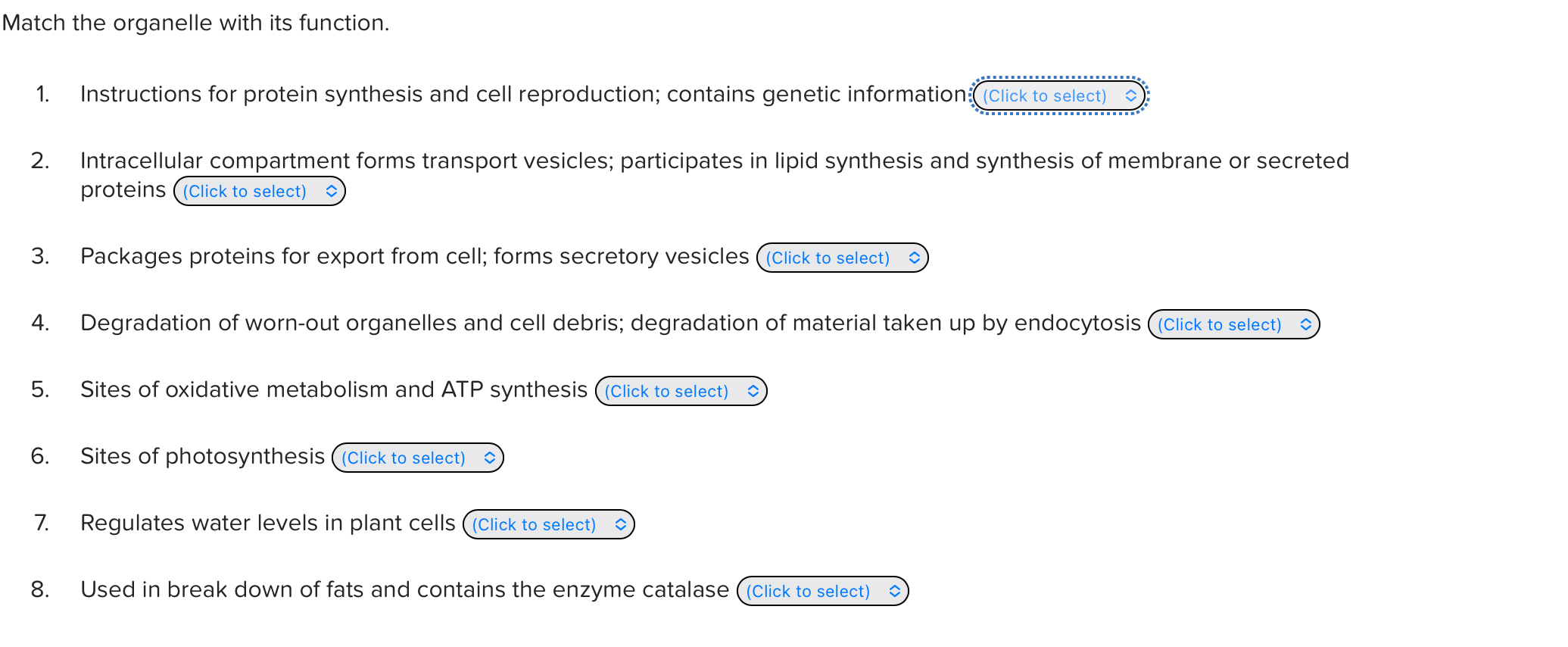Open dropdown for 'Regulates water levels in plant cells'
Viewport: 1568px width, 647px height.
(549, 524)
